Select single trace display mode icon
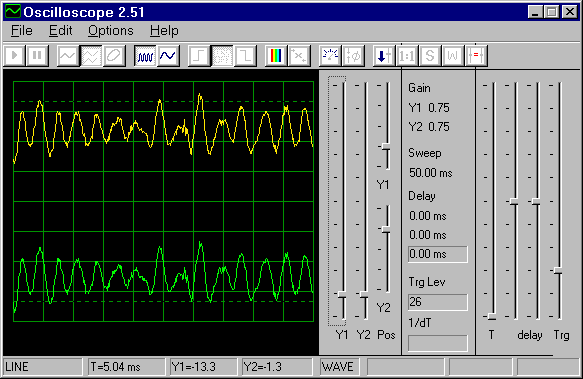 68,56
